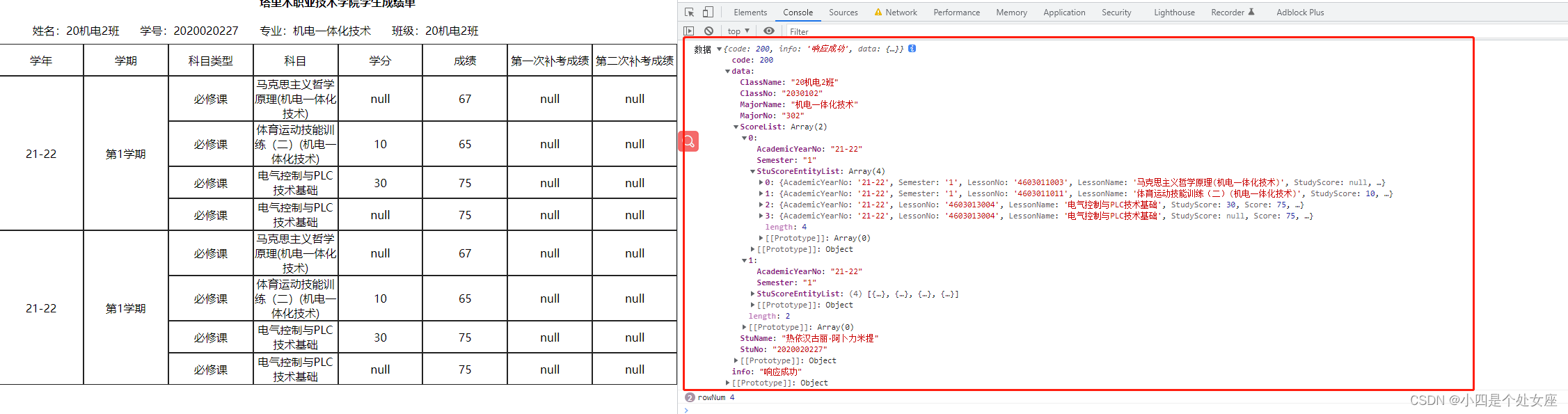Image resolution: width=1568 pixels, height=414 pixels.
Task: Open the Lighthouse tab
Action: tap(1174, 13)
